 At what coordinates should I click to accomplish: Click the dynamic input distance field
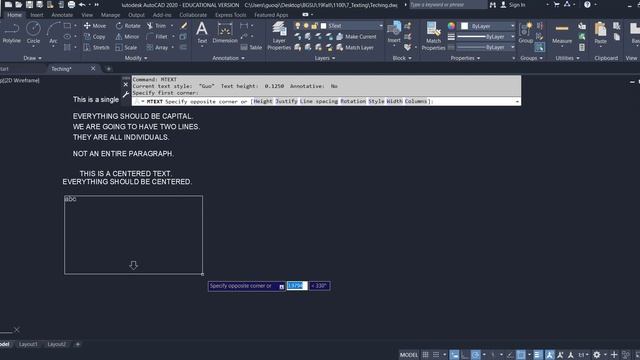tap(297, 286)
